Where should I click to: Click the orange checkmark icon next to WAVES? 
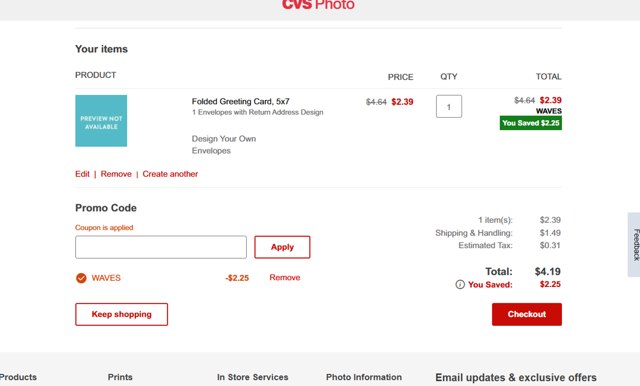81,278
